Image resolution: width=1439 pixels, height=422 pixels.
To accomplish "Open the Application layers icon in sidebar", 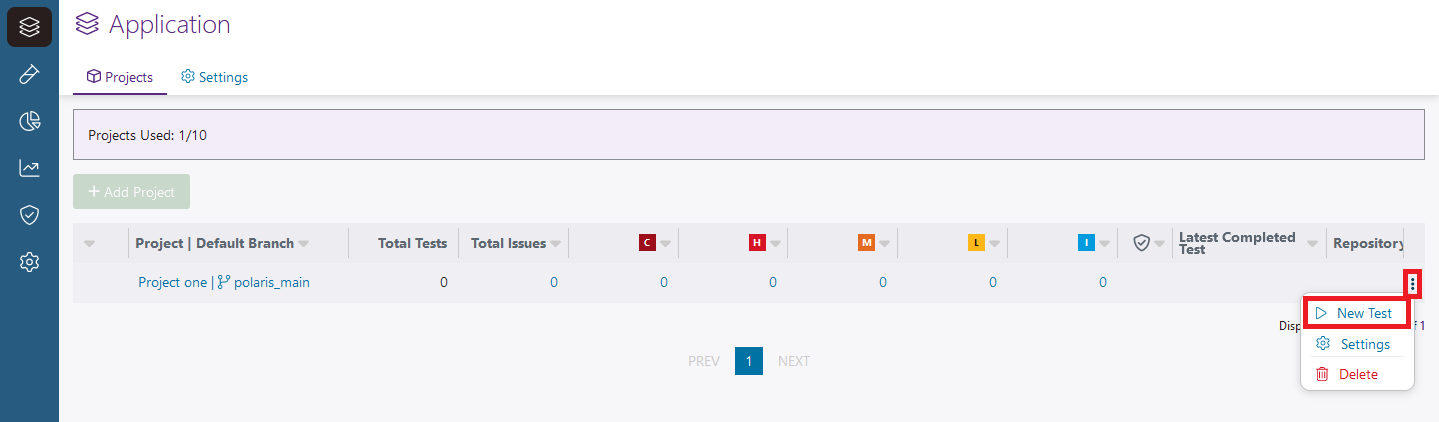I will point(29,27).
